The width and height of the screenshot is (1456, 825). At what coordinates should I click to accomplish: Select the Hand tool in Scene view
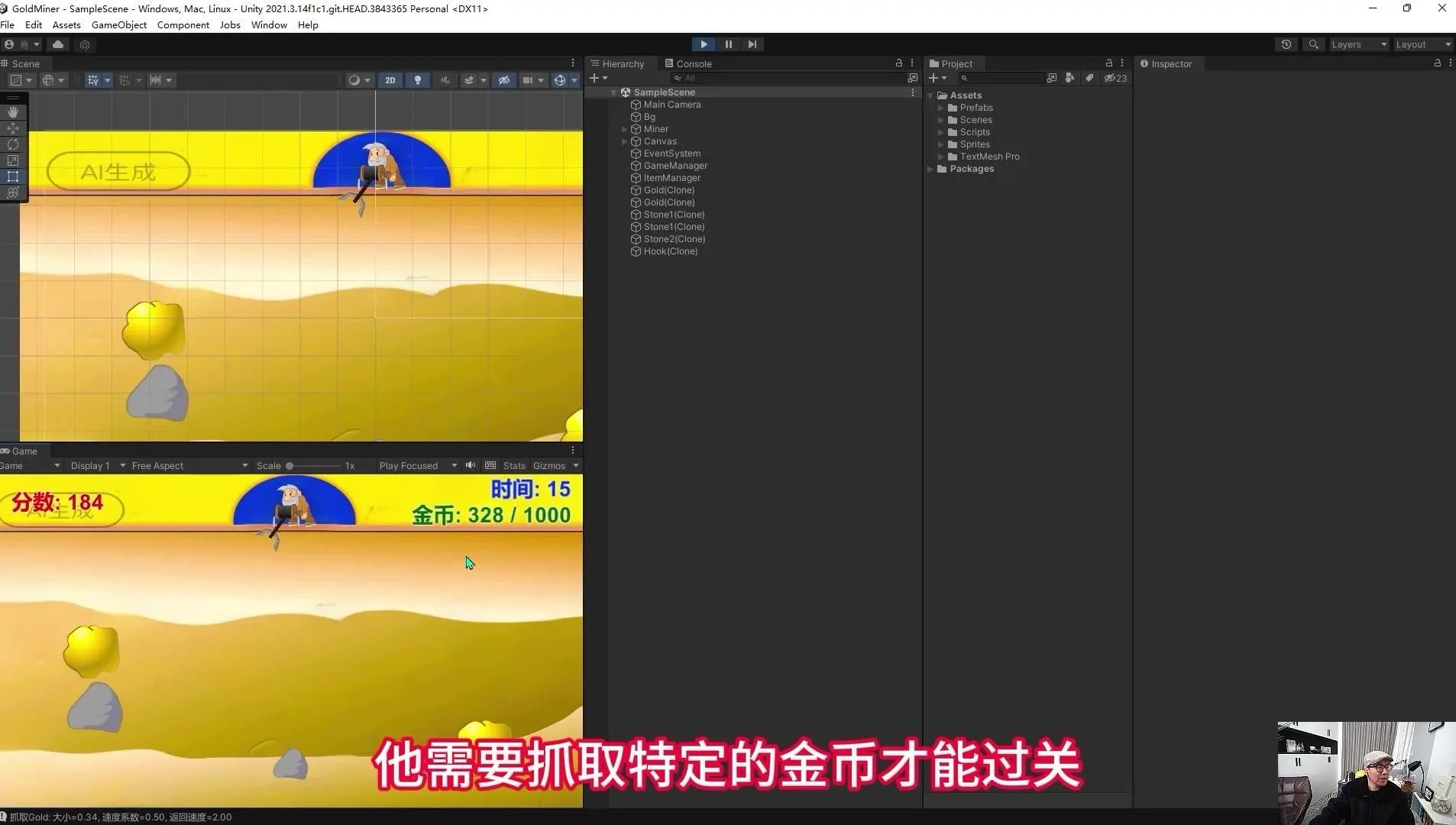click(x=13, y=112)
